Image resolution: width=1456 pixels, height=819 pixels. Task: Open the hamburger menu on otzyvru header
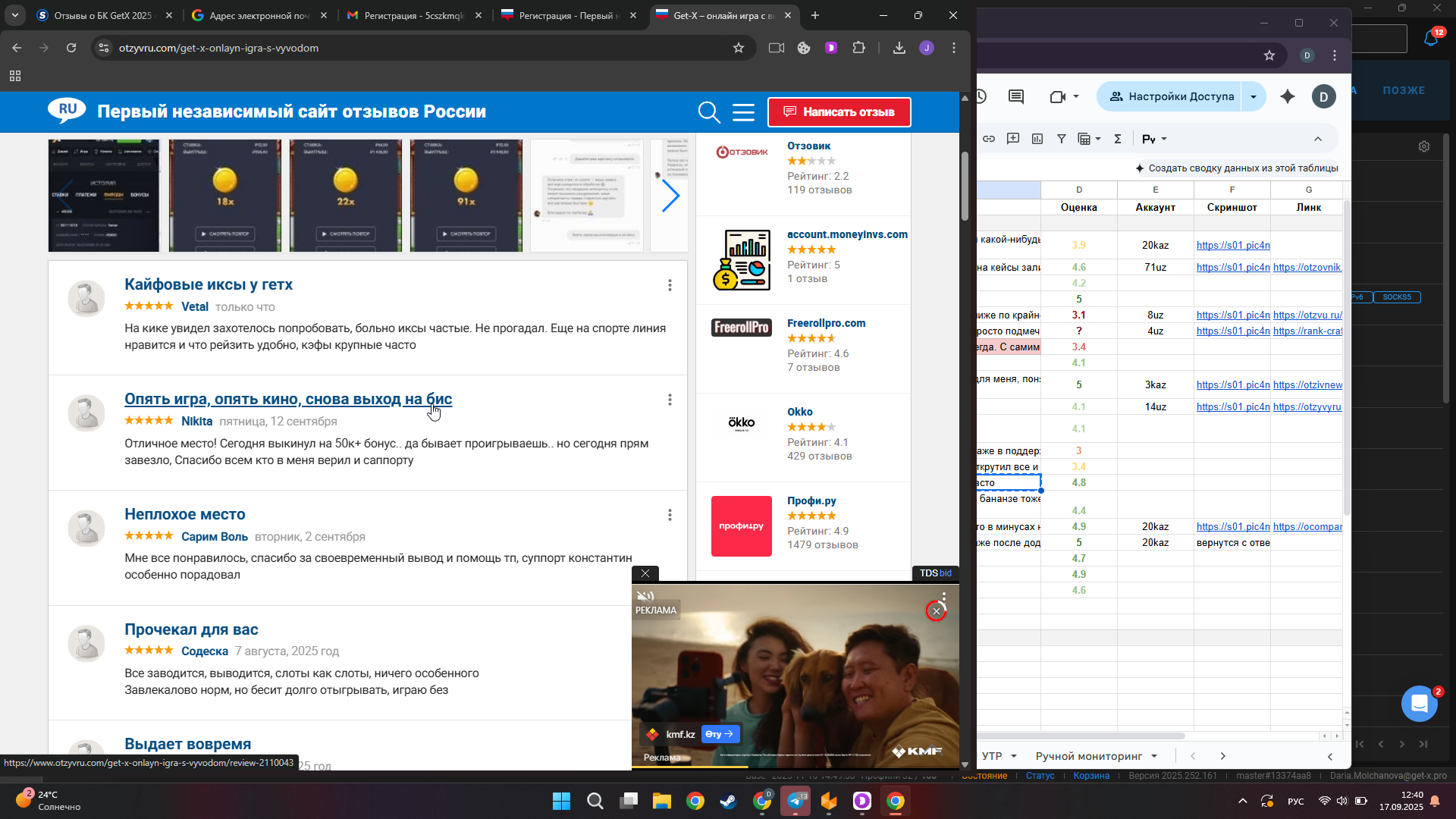pos(743,112)
